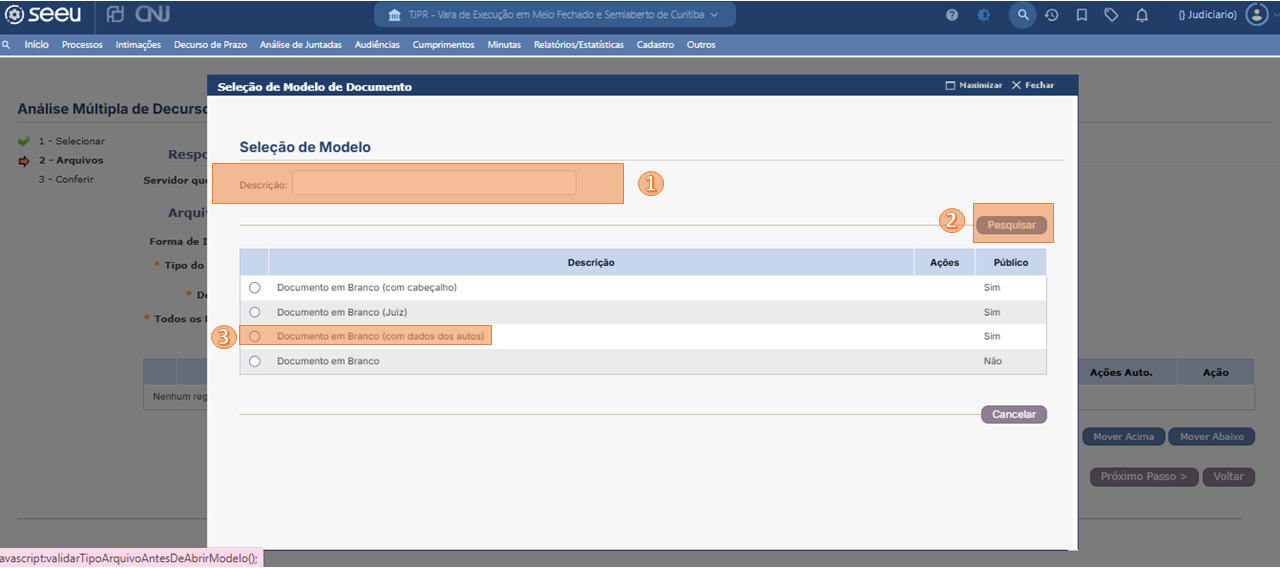Open the history clock icon
This screenshot has width=1280, height=568.
click(1052, 15)
